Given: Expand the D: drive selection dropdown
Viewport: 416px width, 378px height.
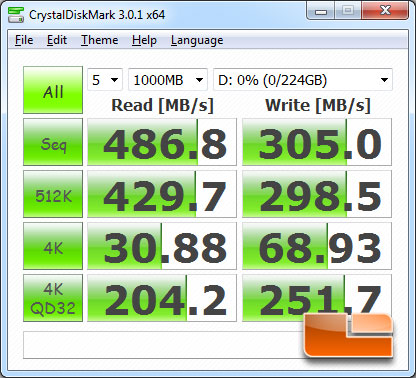Looking at the screenshot, I should point(303,80).
